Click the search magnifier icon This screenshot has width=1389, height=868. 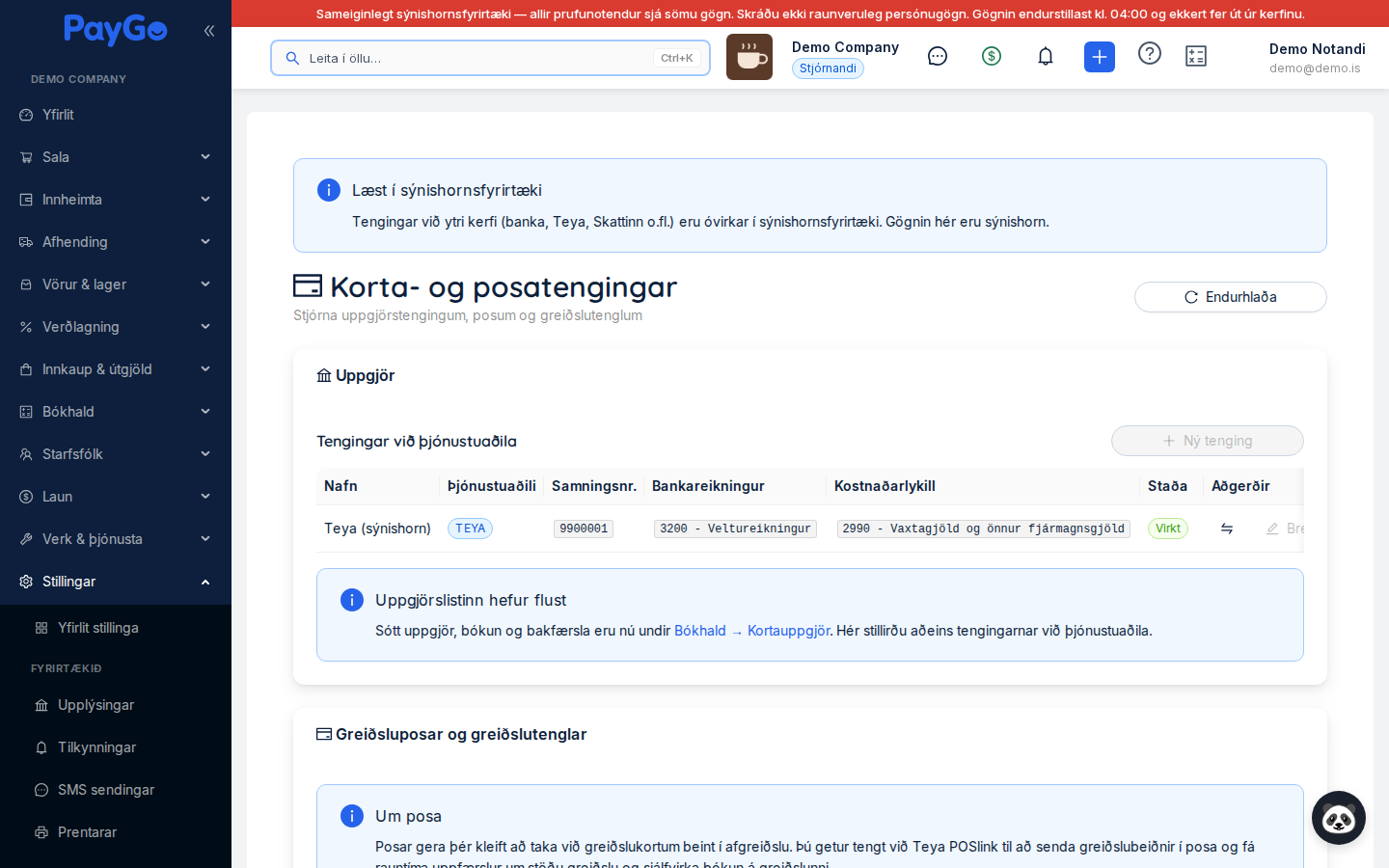(x=292, y=58)
